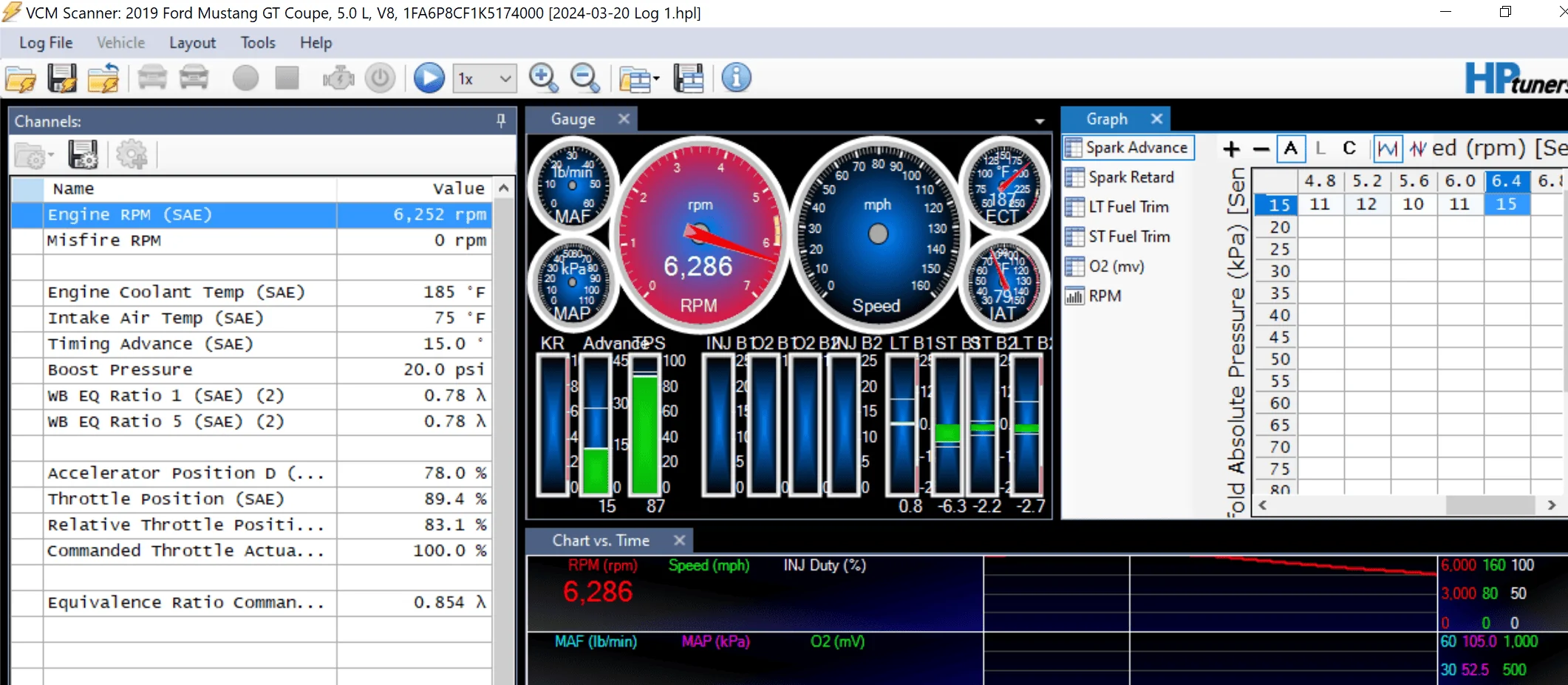The width and height of the screenshot is (1568, 685).
Task: Toggle the L mode in graph toolbar
Action: [x=1320, y=149]
